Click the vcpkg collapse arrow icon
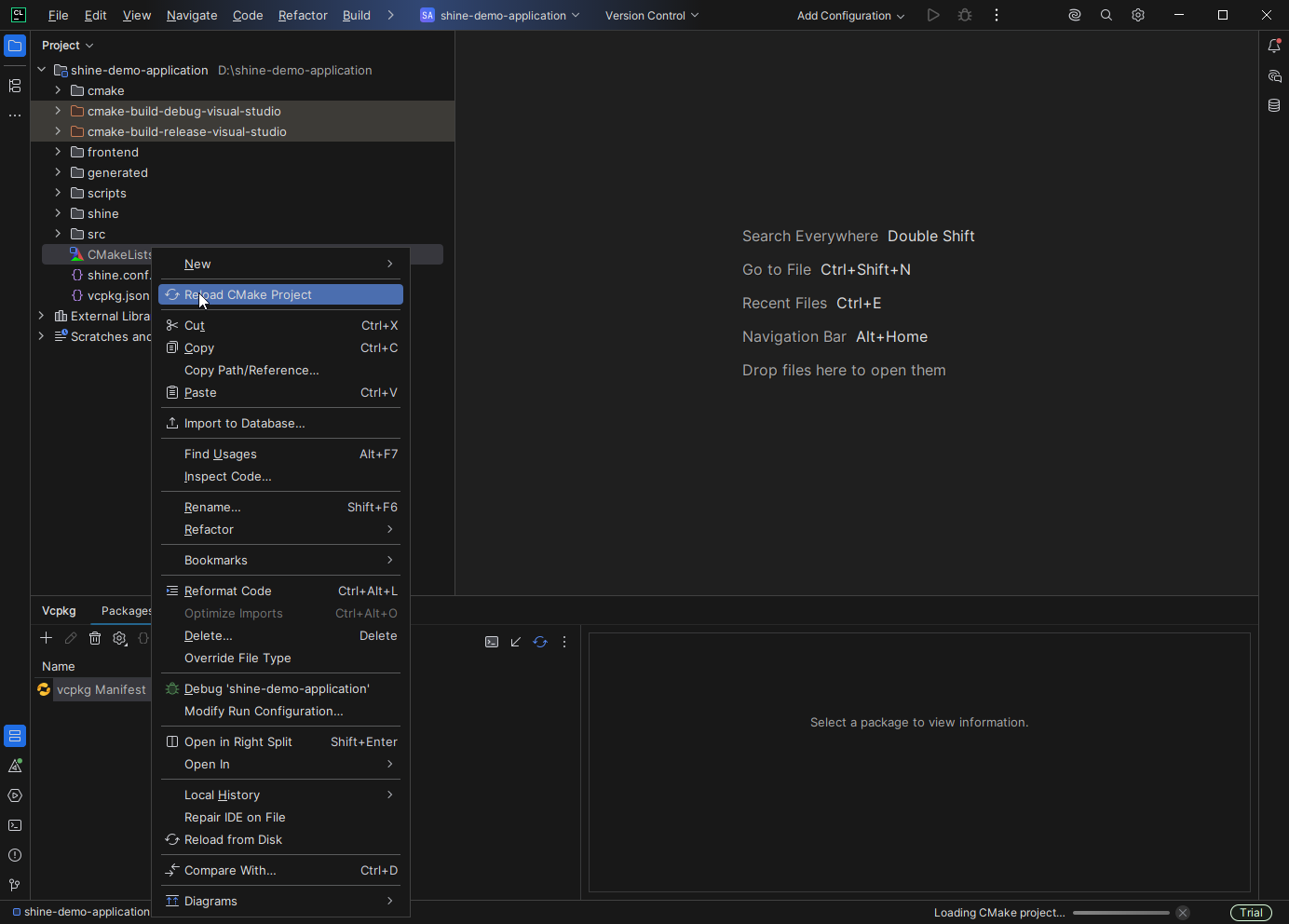The image size is (1289, 924). (516, 642)
